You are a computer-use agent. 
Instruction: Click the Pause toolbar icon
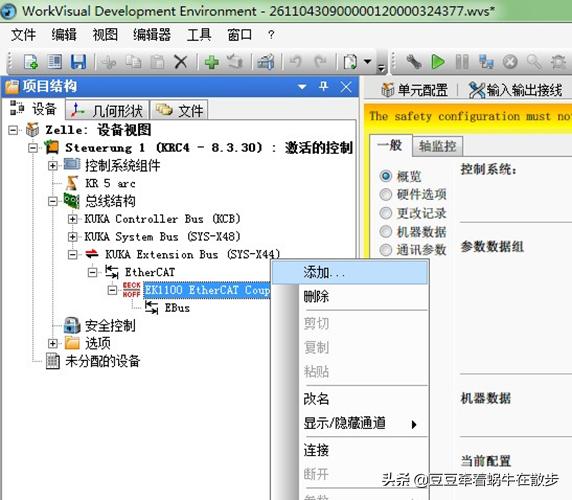pos(462,62)
